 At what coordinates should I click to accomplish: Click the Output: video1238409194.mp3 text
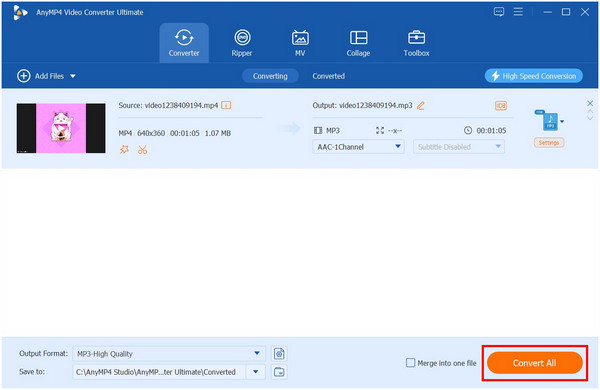(362, 105)
